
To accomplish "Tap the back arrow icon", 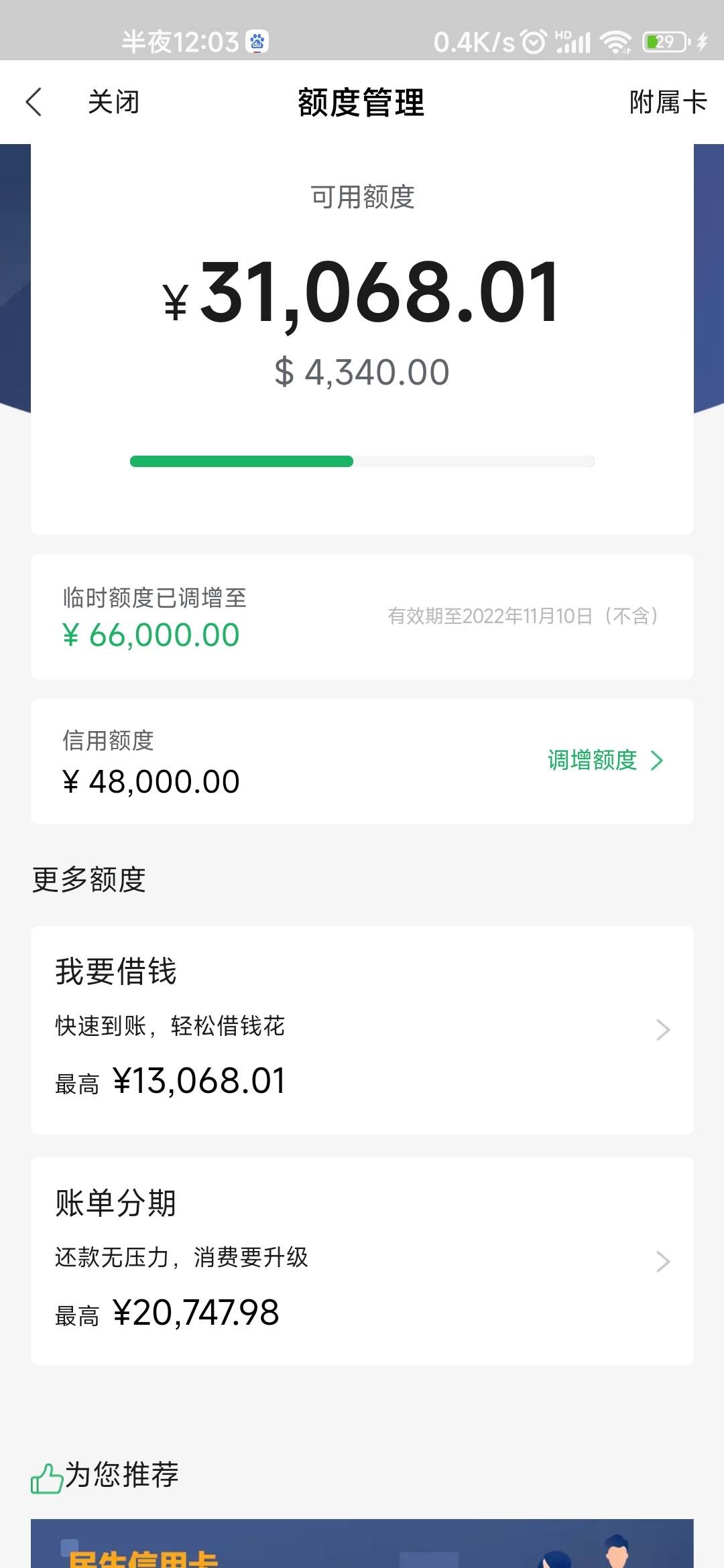I will tap(34, 103).
